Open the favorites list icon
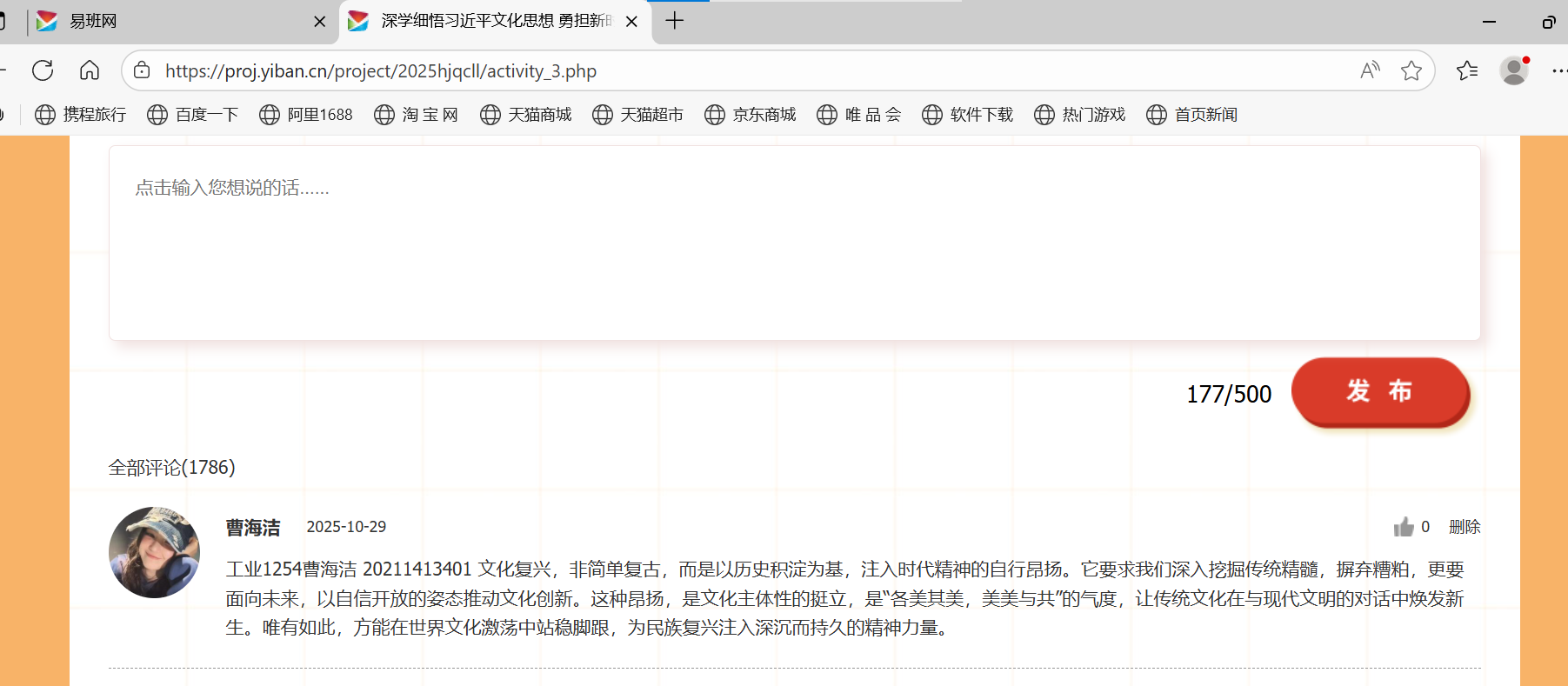1568x686 pixels. (x=1467, y=70)
